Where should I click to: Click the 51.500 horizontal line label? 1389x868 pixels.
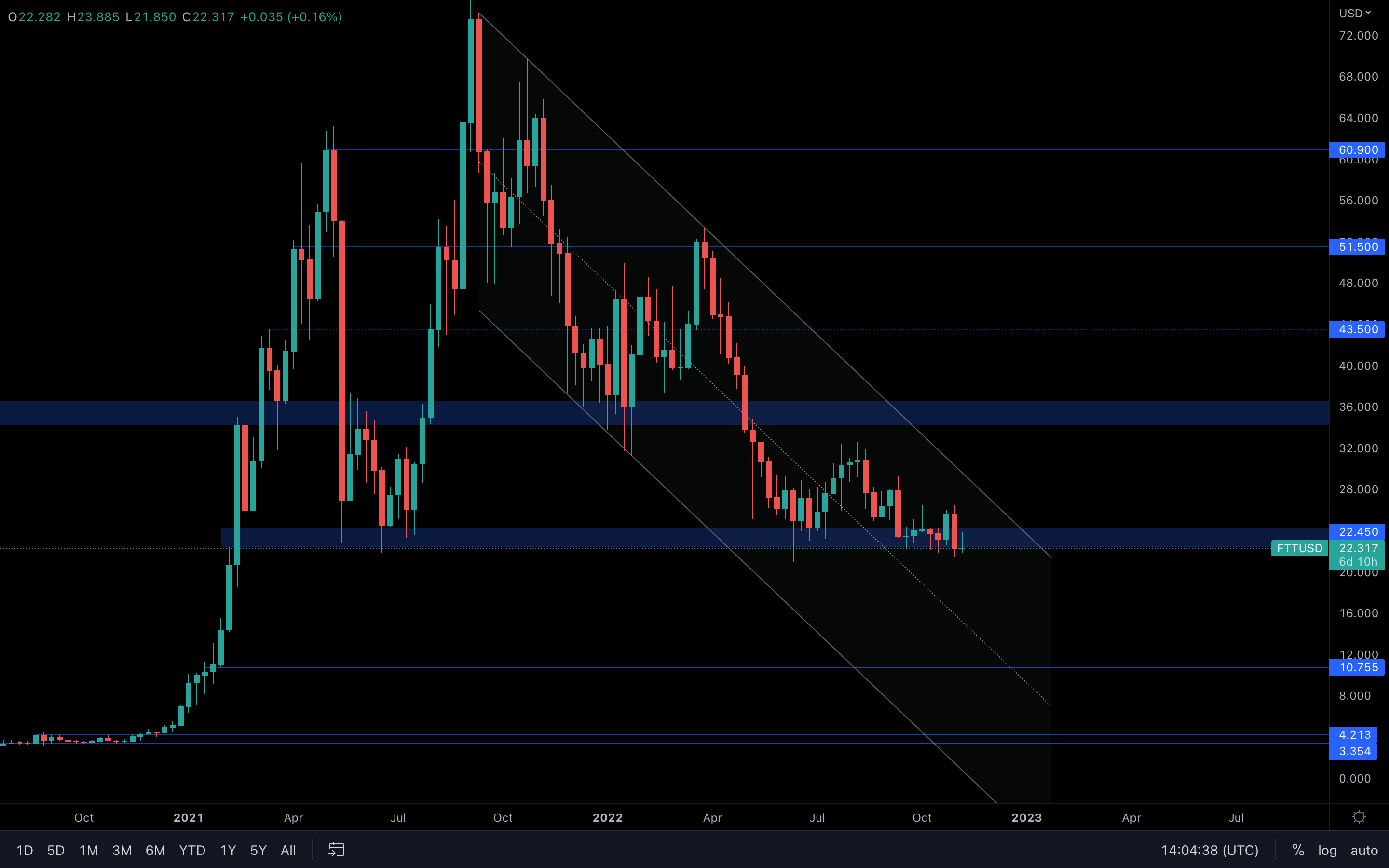pos(1358,247)
